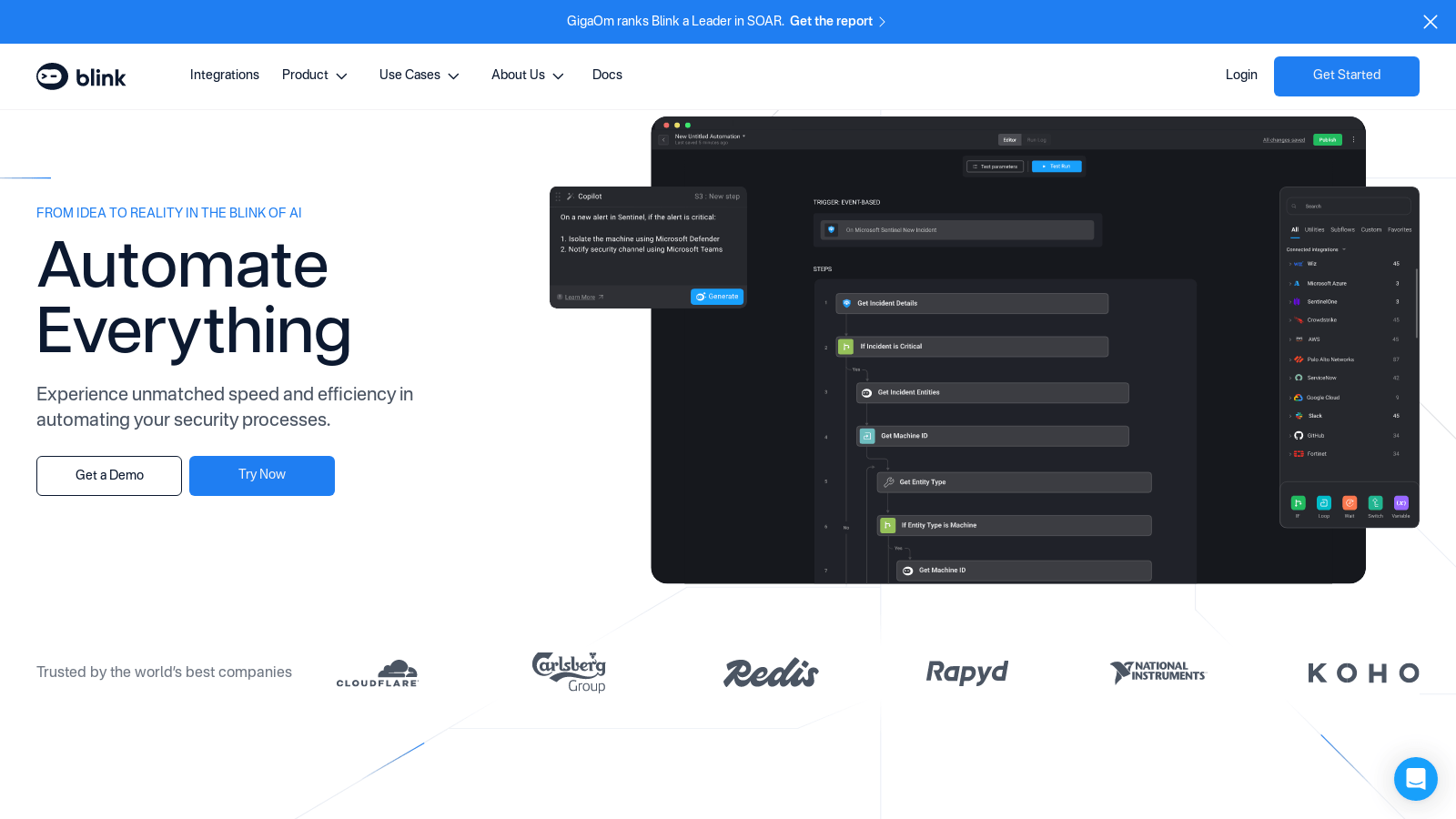1456x819 pixels.
Task: Click the Sentinel trigger shield icon
Action: pos(831,229)
